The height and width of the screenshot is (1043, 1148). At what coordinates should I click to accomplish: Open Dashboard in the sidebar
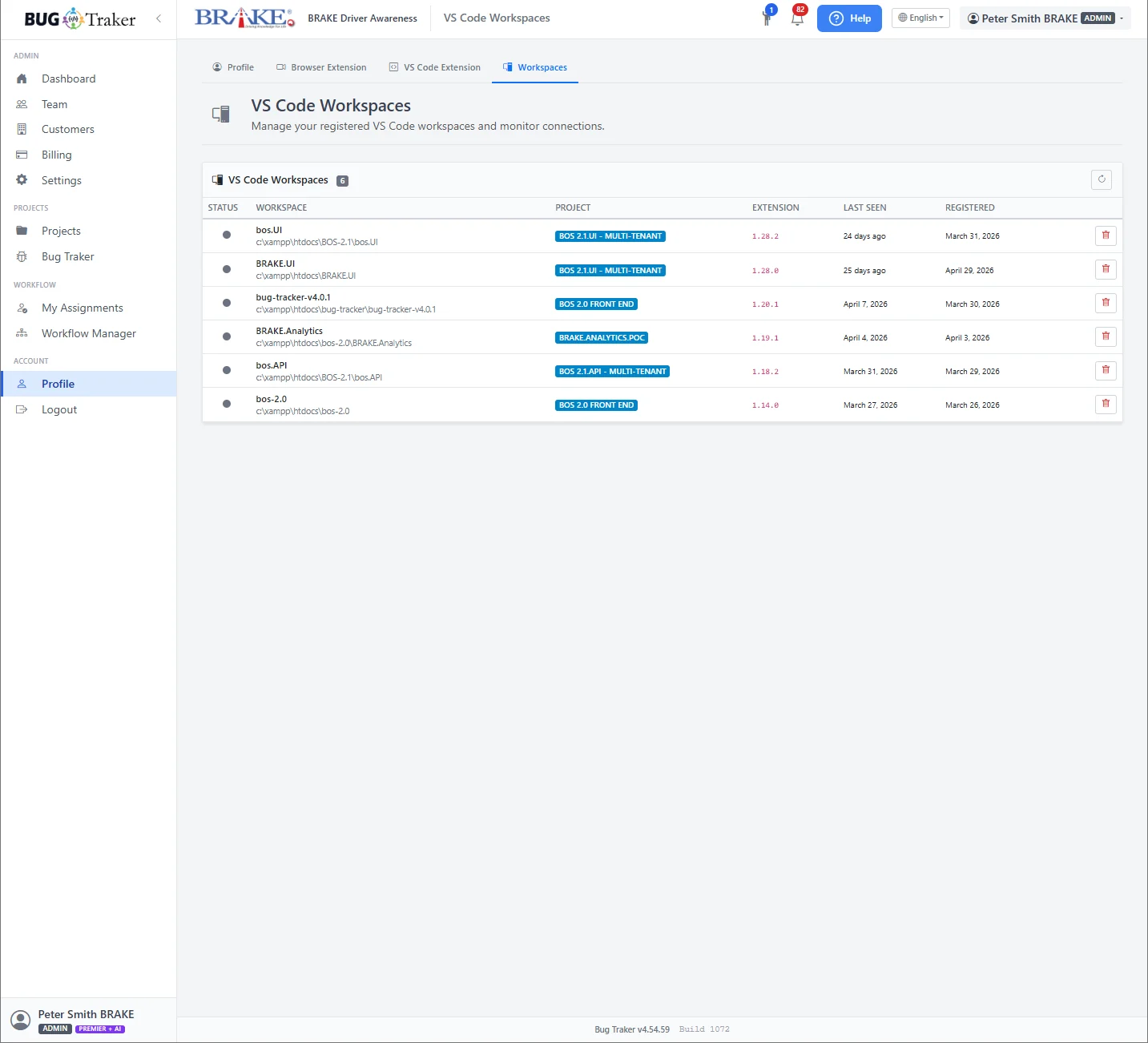(x=88, y=79)
